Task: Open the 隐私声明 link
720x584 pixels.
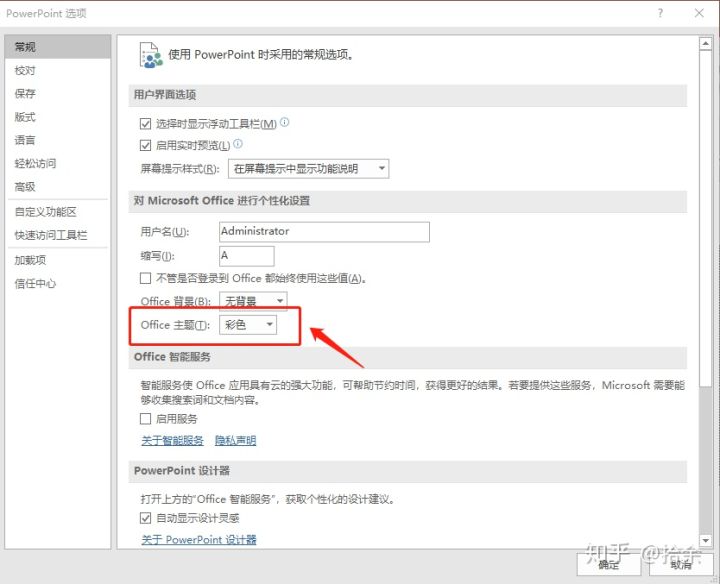Action: coord(235,440)
